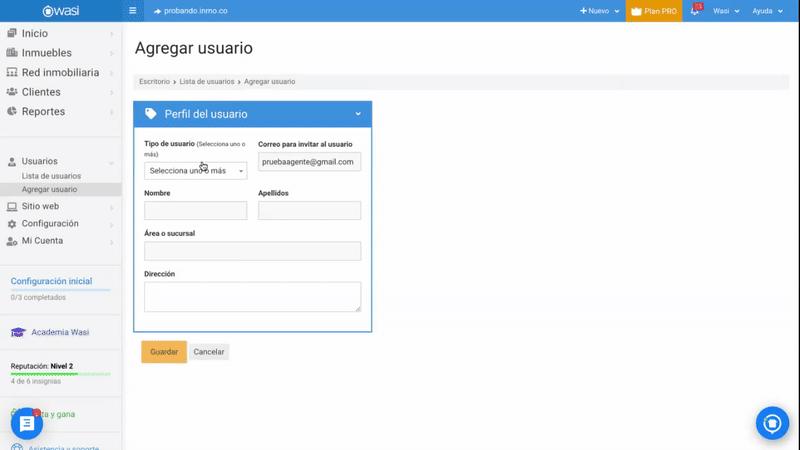Screen dimensions: 800x450
Task: Click Lista de usuarios breadcrumb
Action: pyautogui.click(x=207, y=82)
